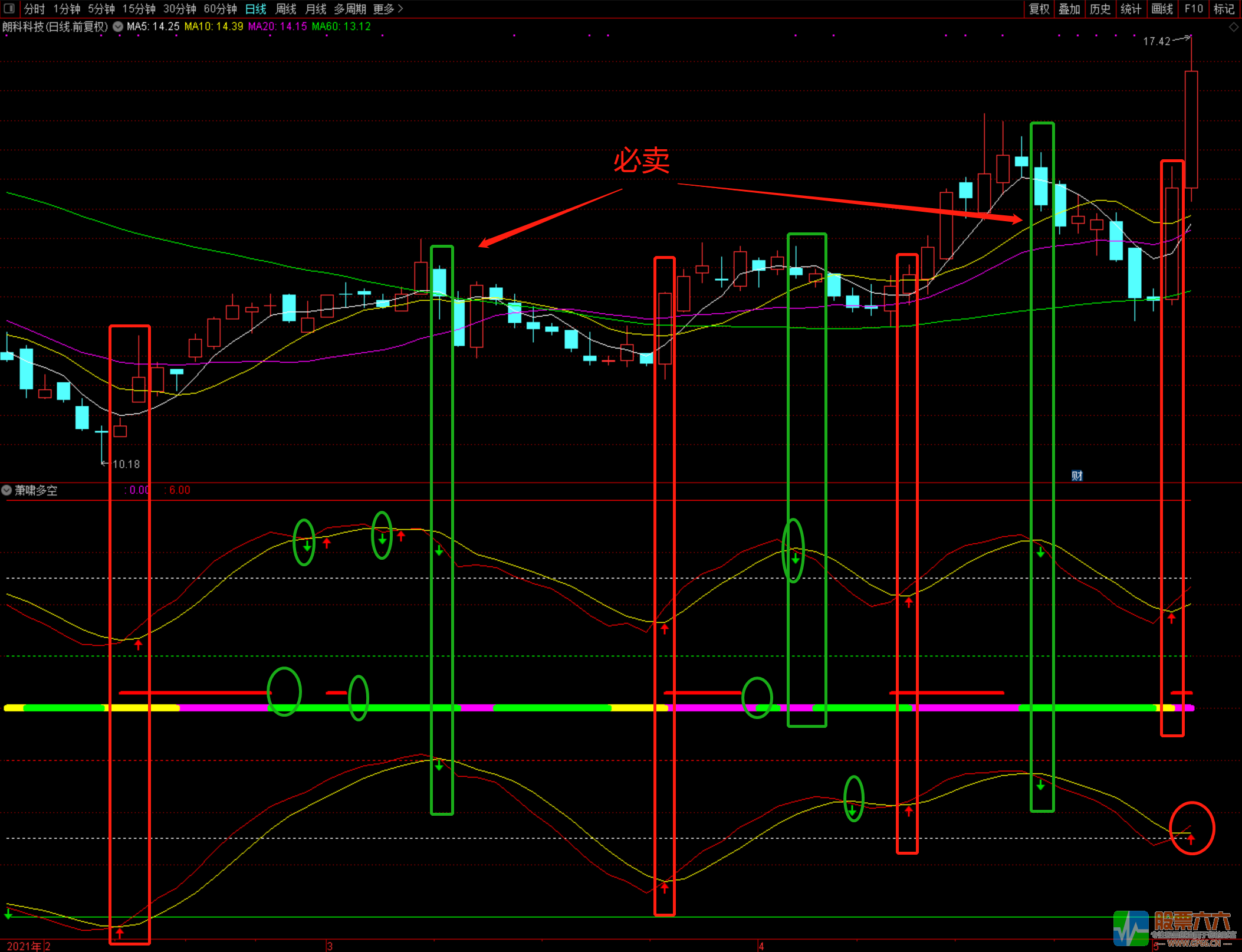Select the 周线 weekly period tab
The height and width of the screenshot is (952, 1242).
click(x=286, y=9)
